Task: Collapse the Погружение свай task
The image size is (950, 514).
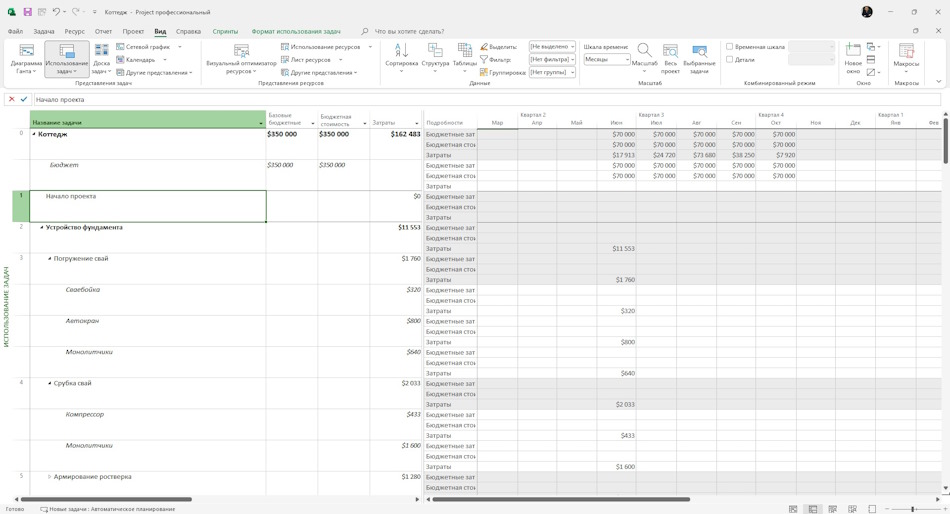Action: (50, 259)
